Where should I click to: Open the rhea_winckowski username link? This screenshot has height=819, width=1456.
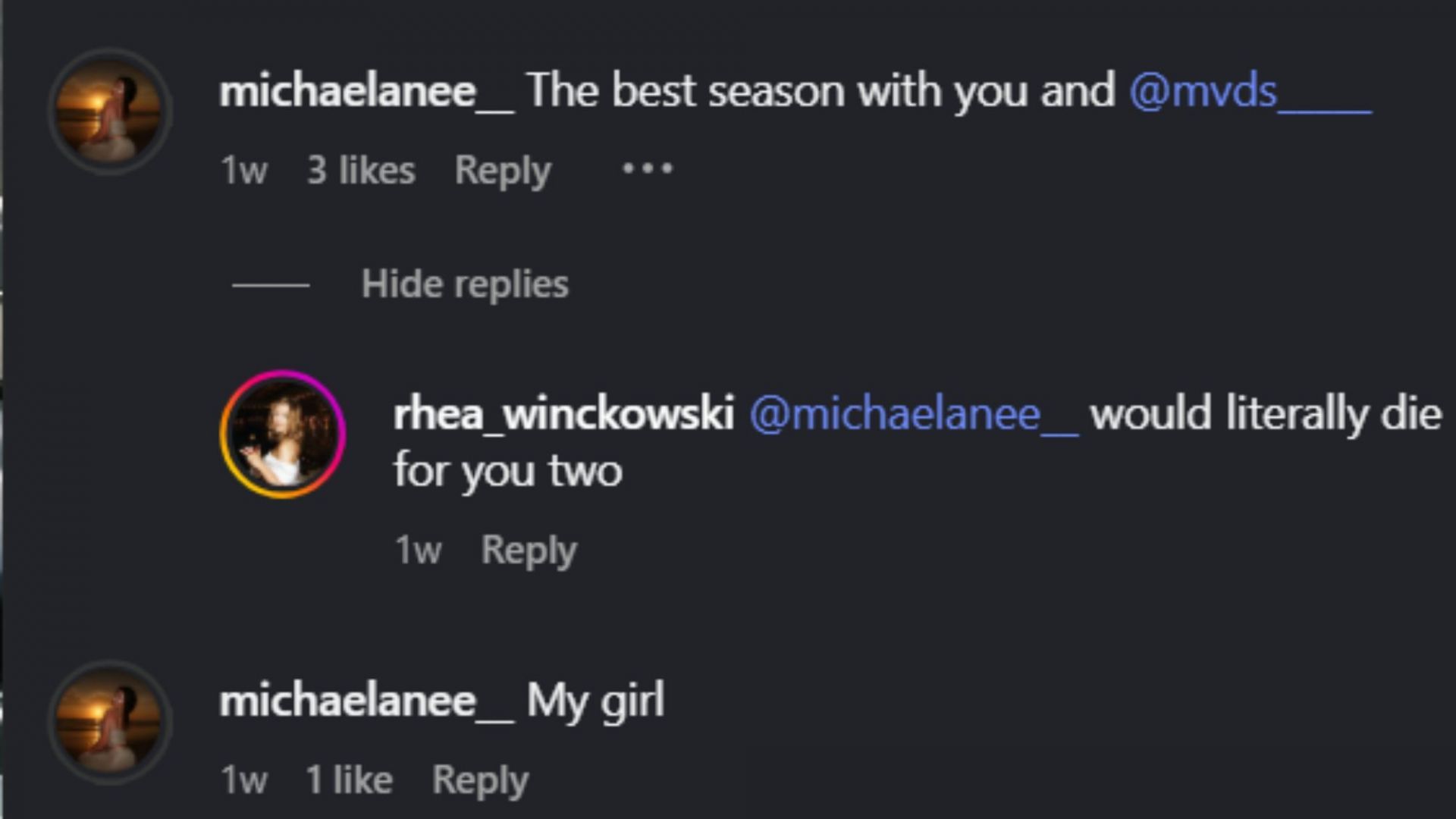click(563, 415)
